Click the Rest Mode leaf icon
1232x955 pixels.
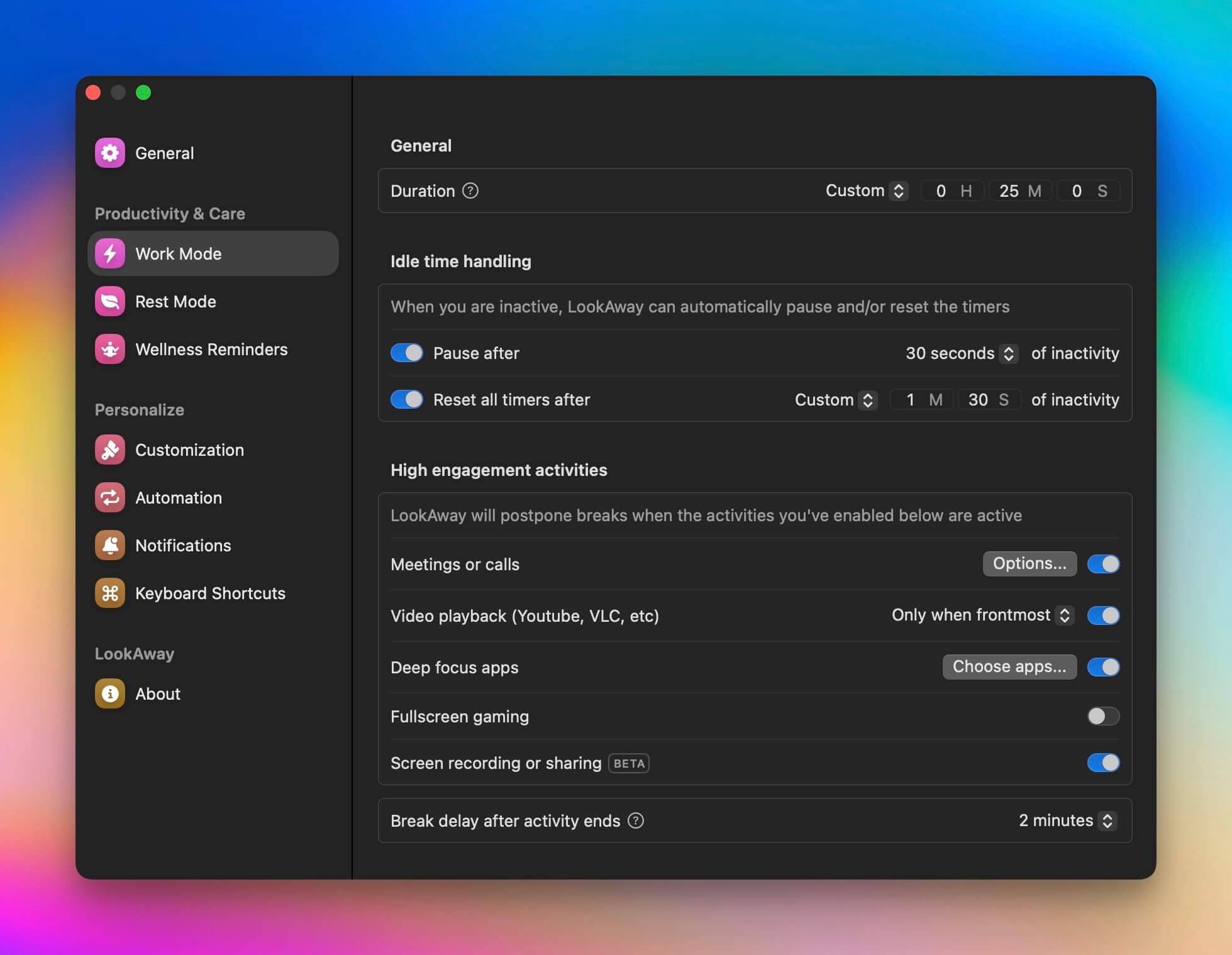click(x=110, y=301)
